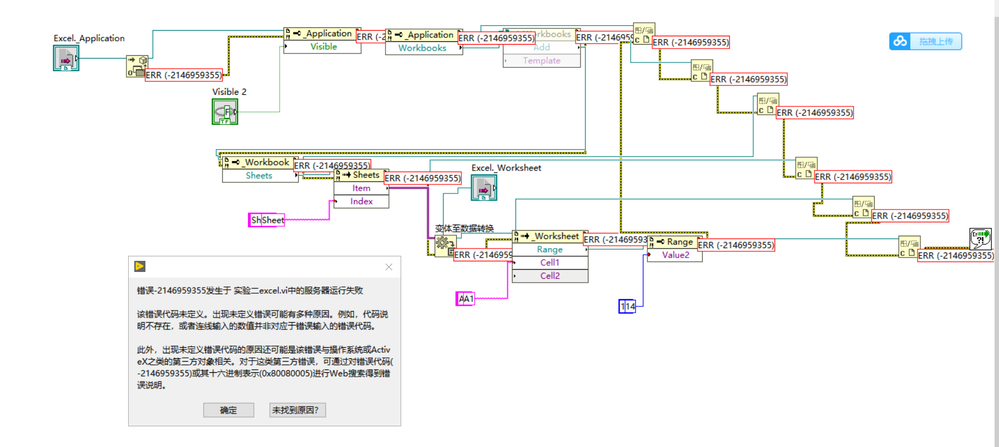
Task: Click the cloud upload icon
Action: click(x=900, y=41)
